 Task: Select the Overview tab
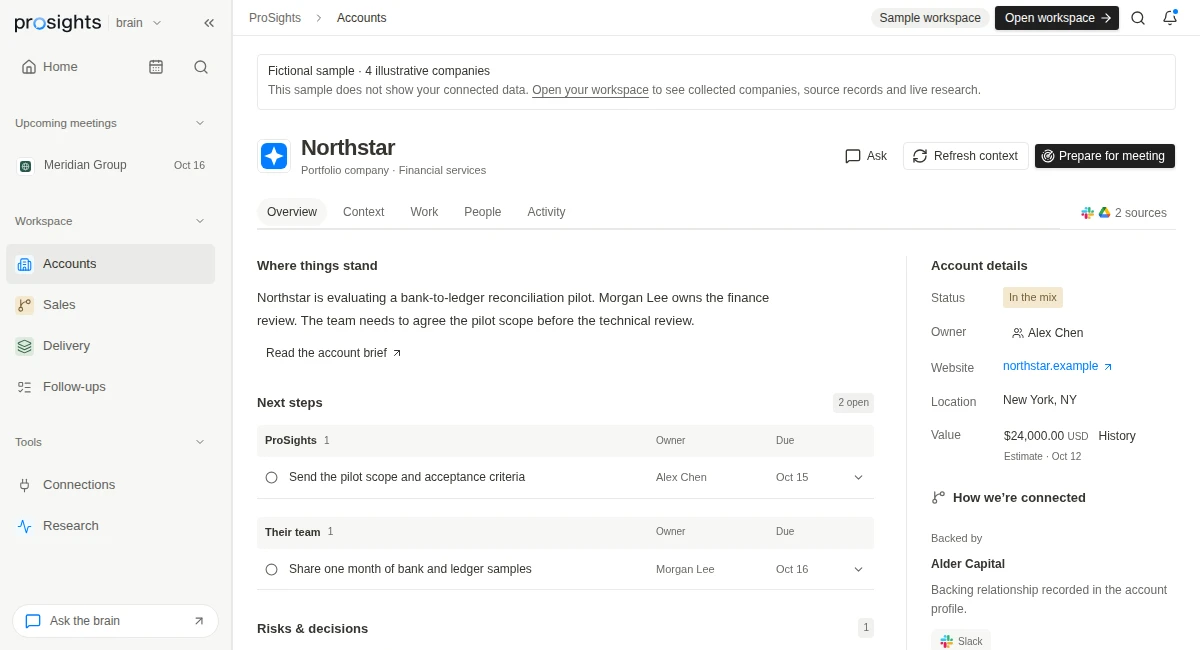(292, 212)
